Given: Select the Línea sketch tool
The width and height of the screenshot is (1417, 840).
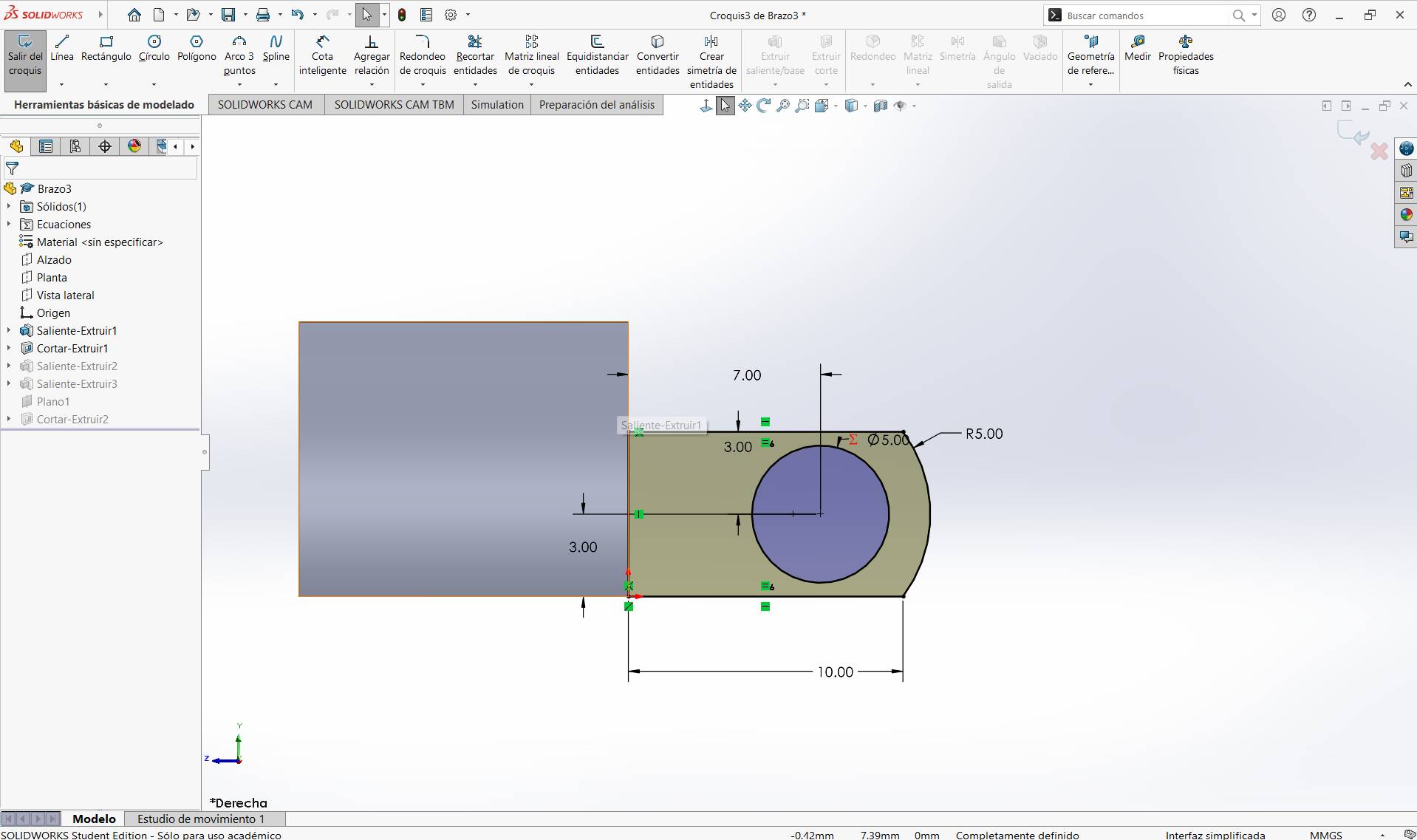Looking at the screenshot, I should pos(62,48).
